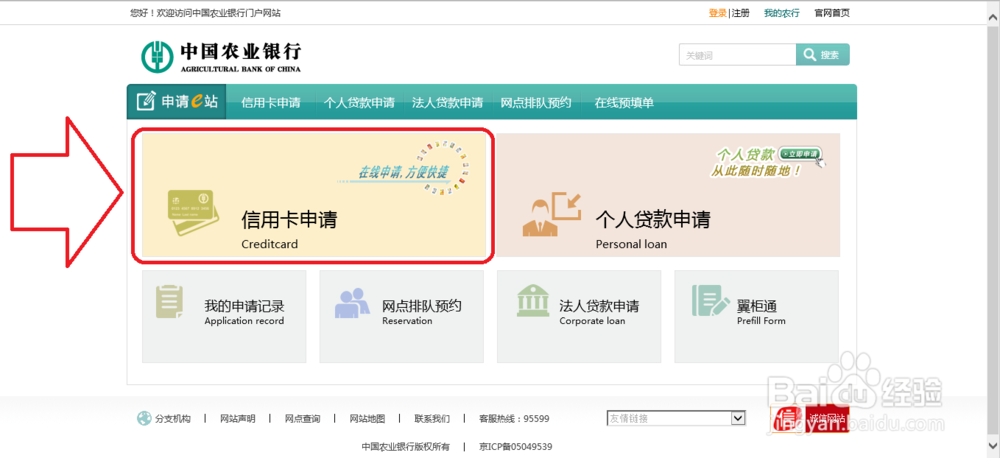Open the 网站地图 footer link
The image size is (1000, 458).
pos(367,419)
